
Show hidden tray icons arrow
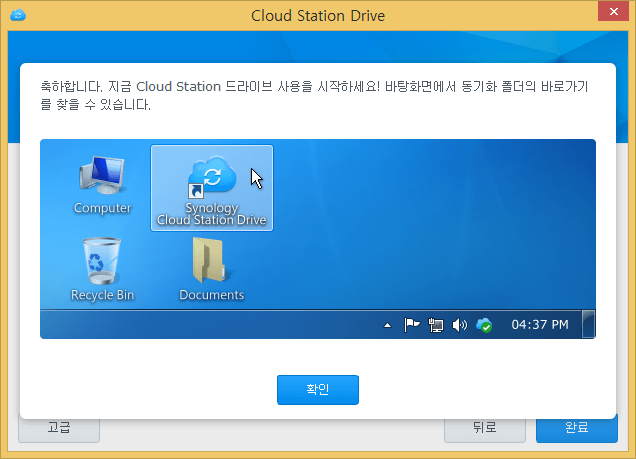click(x=387, y=325)
